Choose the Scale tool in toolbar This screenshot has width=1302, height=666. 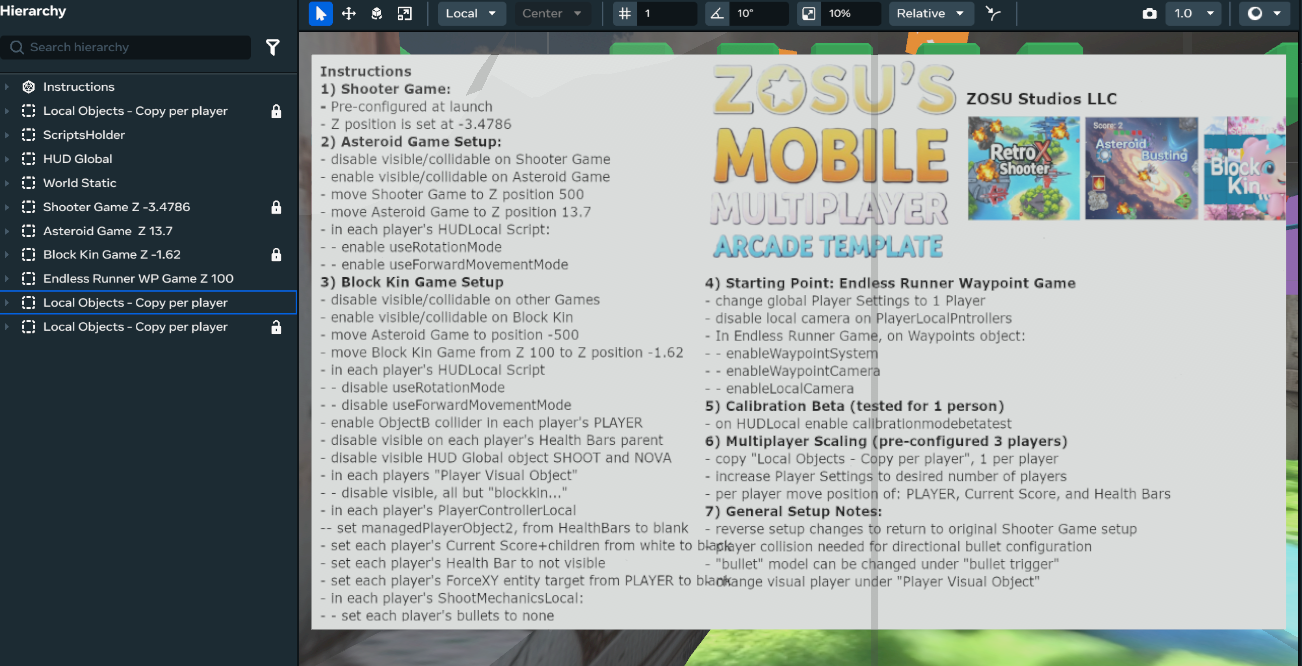click(x=405, y=14)
